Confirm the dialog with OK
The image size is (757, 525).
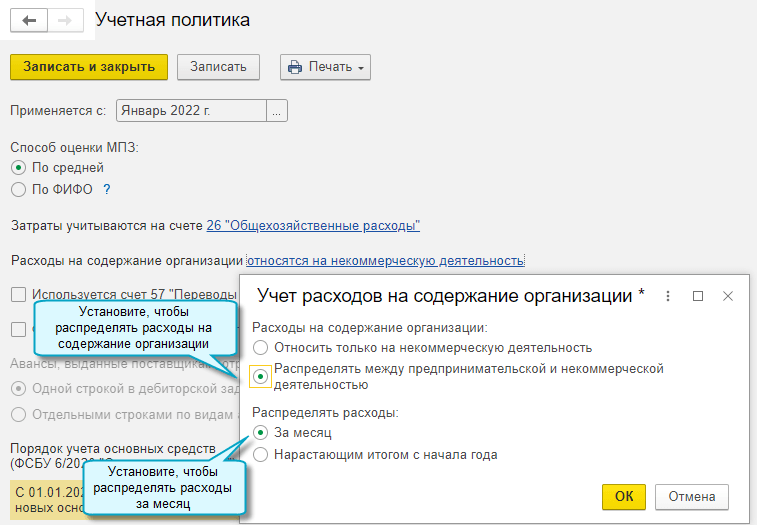[x=623, y=496]
